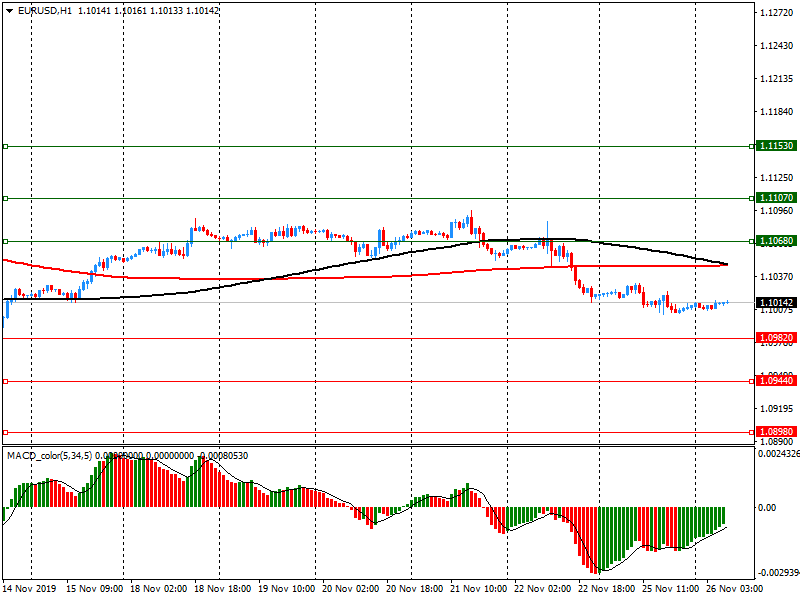800x600 pixels.
Task: Click the 1.12720 price scale value
Action: (x=777, y=13)
